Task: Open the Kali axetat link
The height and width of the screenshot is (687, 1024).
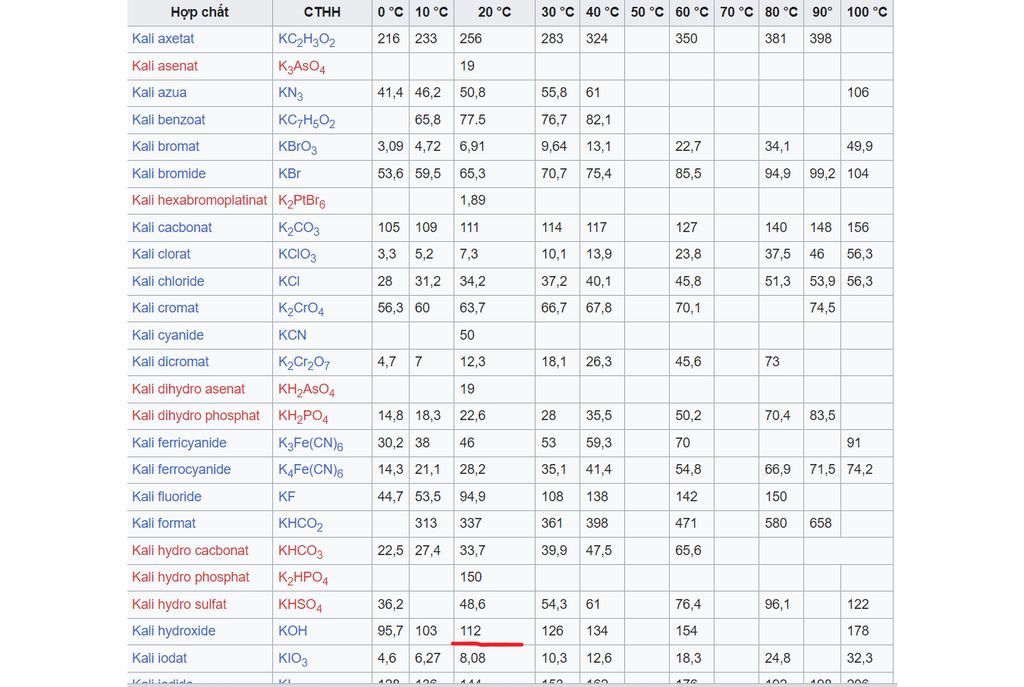Action: click(163, 39)
